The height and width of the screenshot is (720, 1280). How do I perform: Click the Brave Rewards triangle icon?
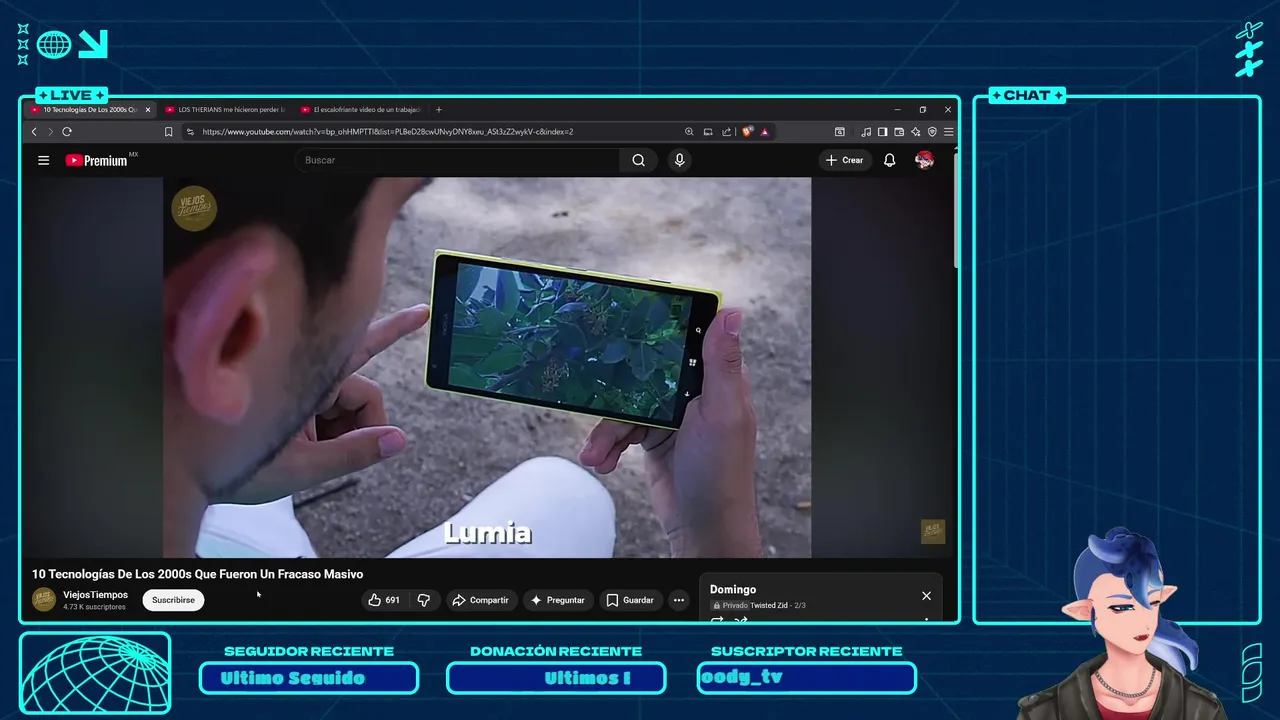coord(764,132)
